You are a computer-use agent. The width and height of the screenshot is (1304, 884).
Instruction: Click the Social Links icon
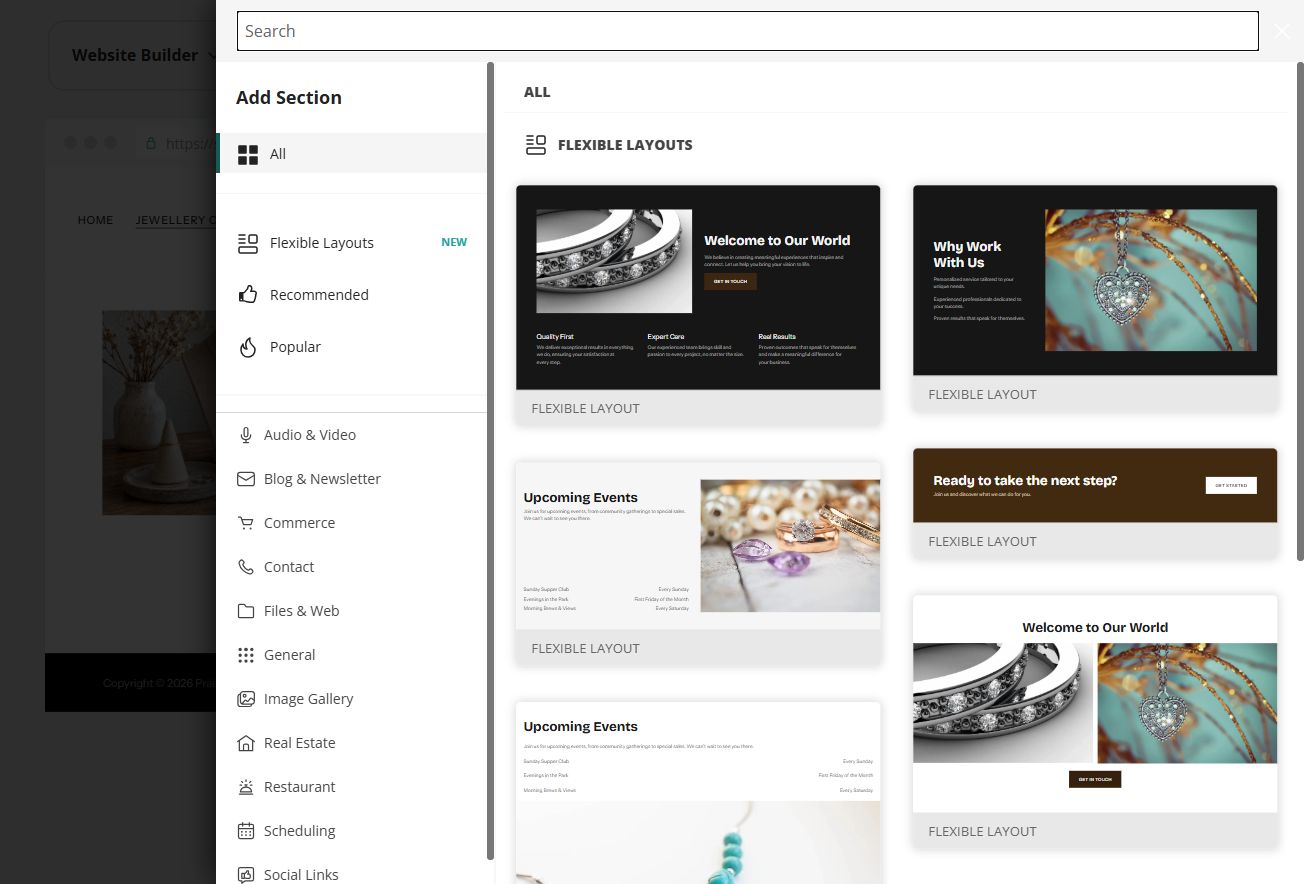(246, 875)
